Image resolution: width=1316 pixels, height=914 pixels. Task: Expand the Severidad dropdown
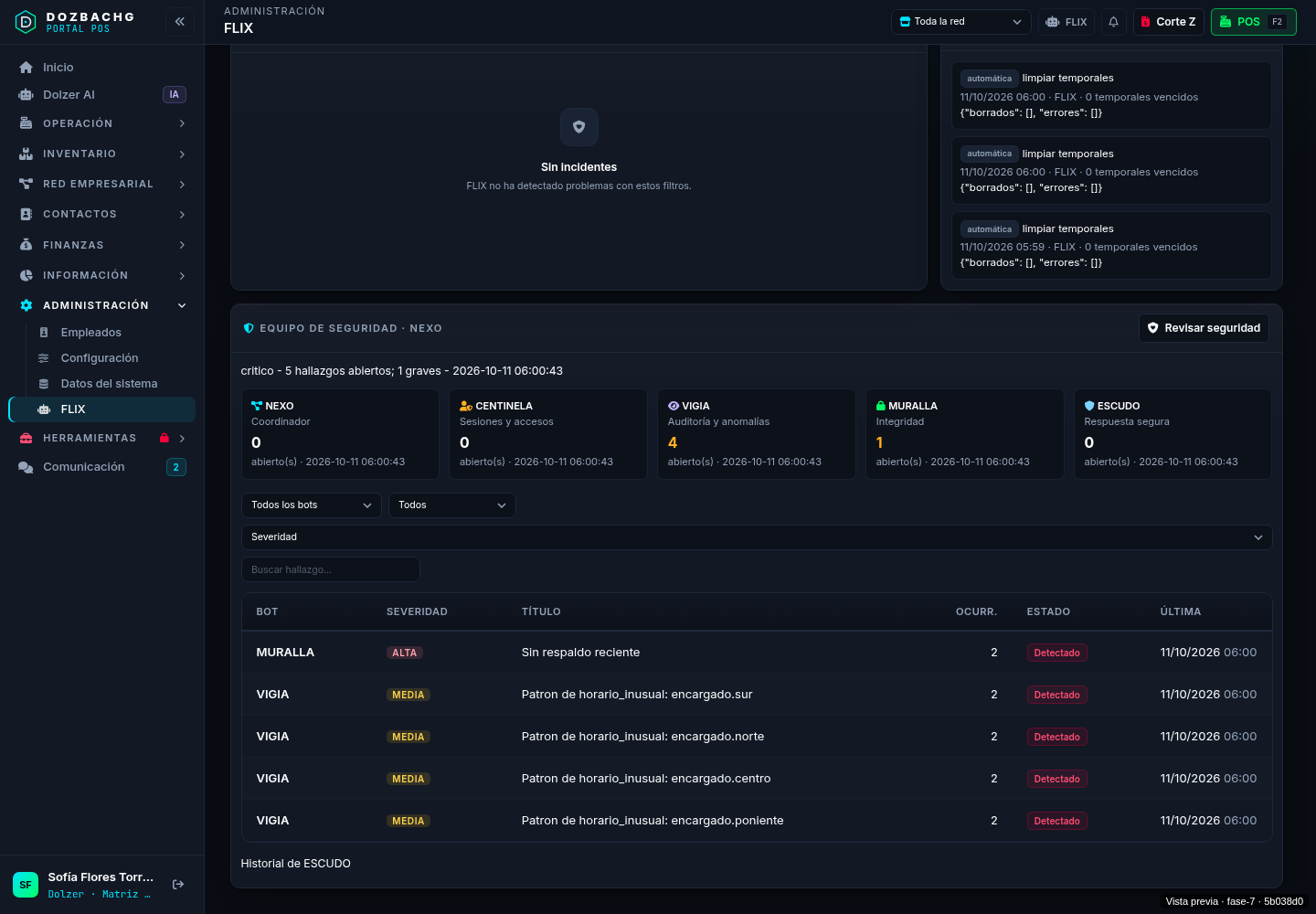point(757,537)
